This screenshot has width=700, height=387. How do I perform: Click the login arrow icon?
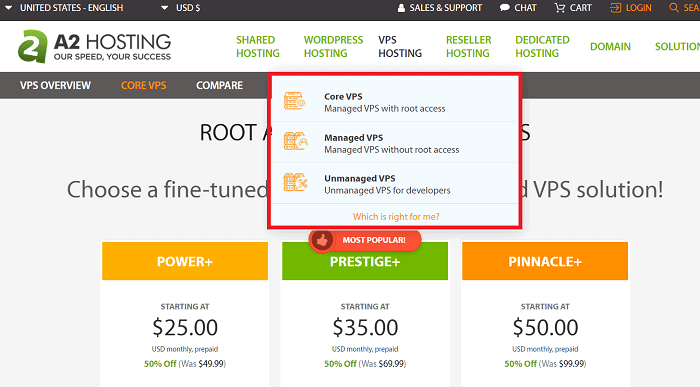point(615,8)
